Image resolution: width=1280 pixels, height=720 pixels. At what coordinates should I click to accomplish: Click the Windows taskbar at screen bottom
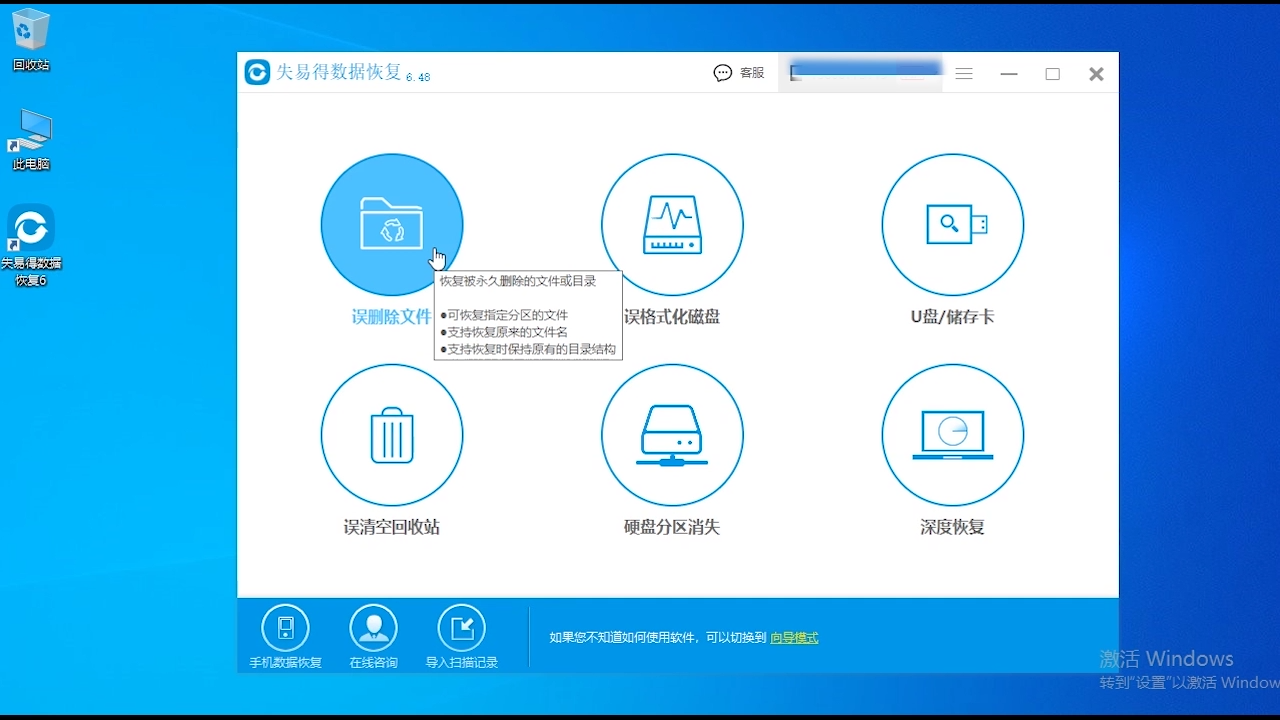[640, 712]
